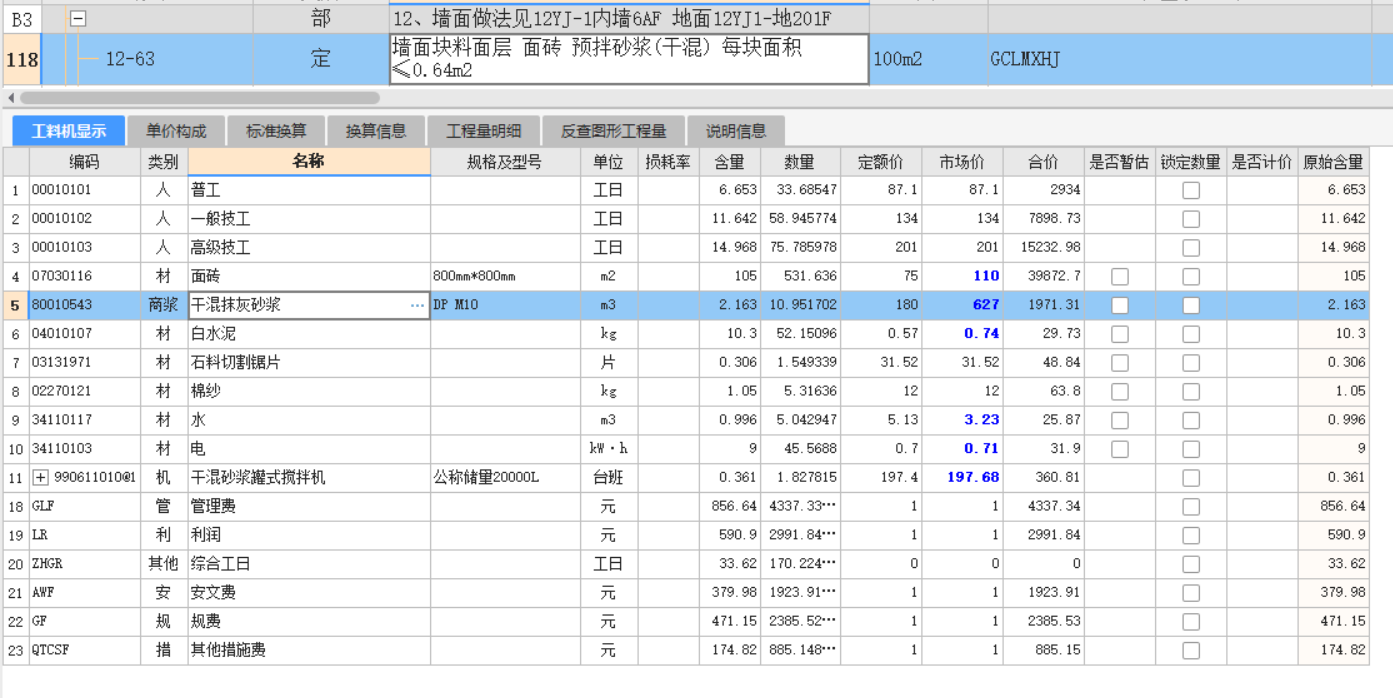This screenshot has width=1393, height=698.
Task: Check 锁定数量 for the 安文费 row
Action: pyautogui.click(x=1191, y=593)
